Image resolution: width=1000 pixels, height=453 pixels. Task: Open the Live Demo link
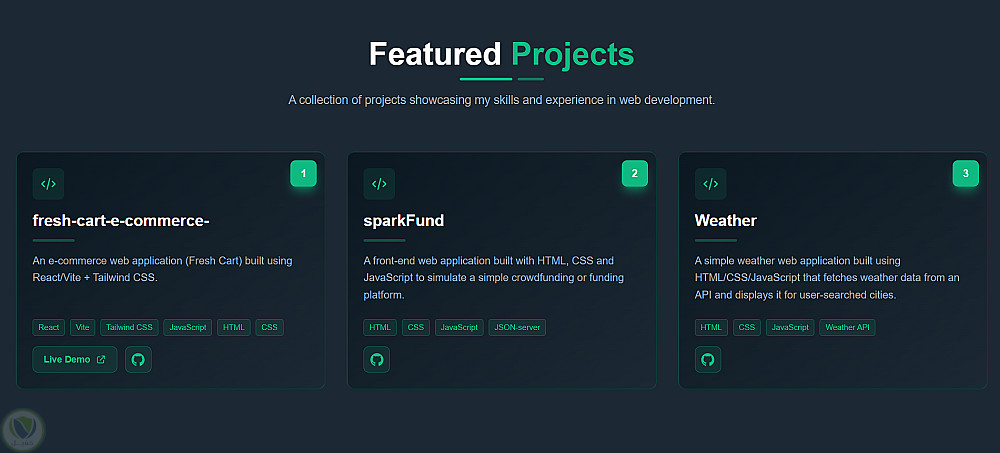(x=74, y=360)
